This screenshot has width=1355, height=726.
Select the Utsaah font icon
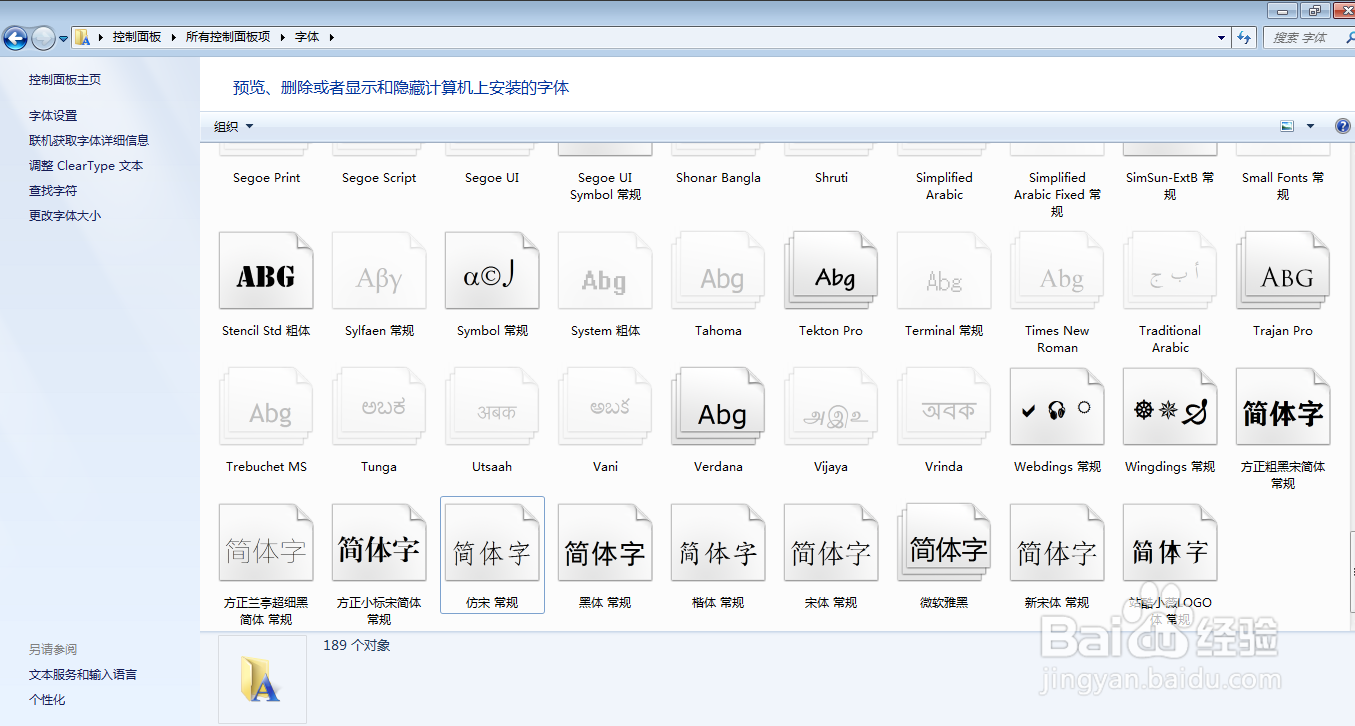pyautogui.click(x=492, y=407)
